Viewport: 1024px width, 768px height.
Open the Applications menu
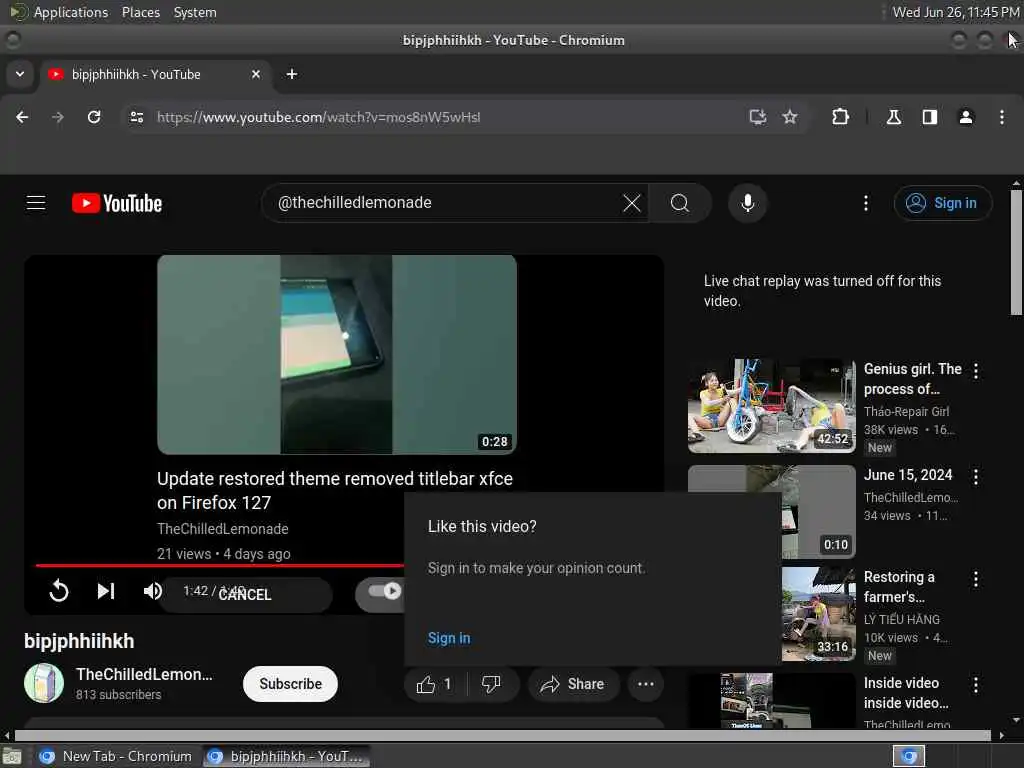coord(59,12)
